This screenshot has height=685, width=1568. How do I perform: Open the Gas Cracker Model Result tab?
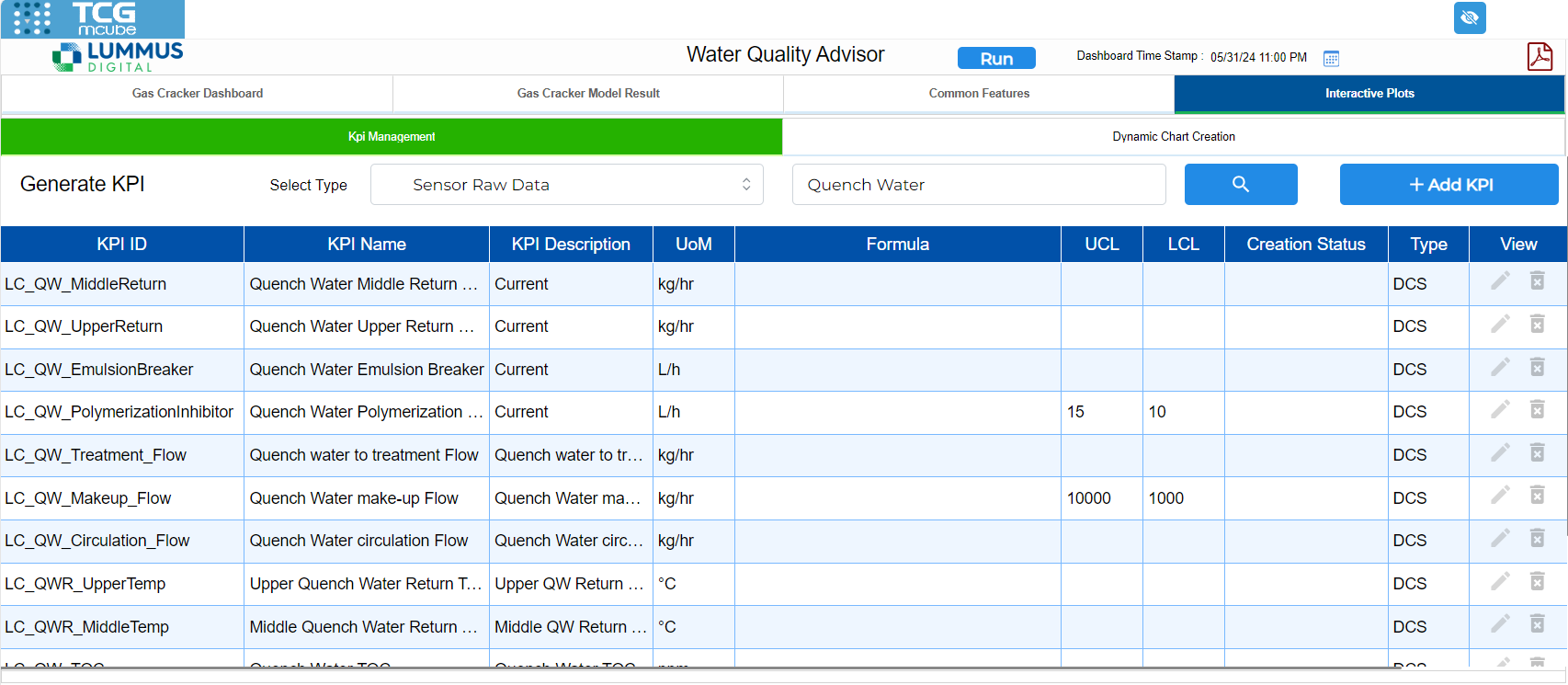588,94
